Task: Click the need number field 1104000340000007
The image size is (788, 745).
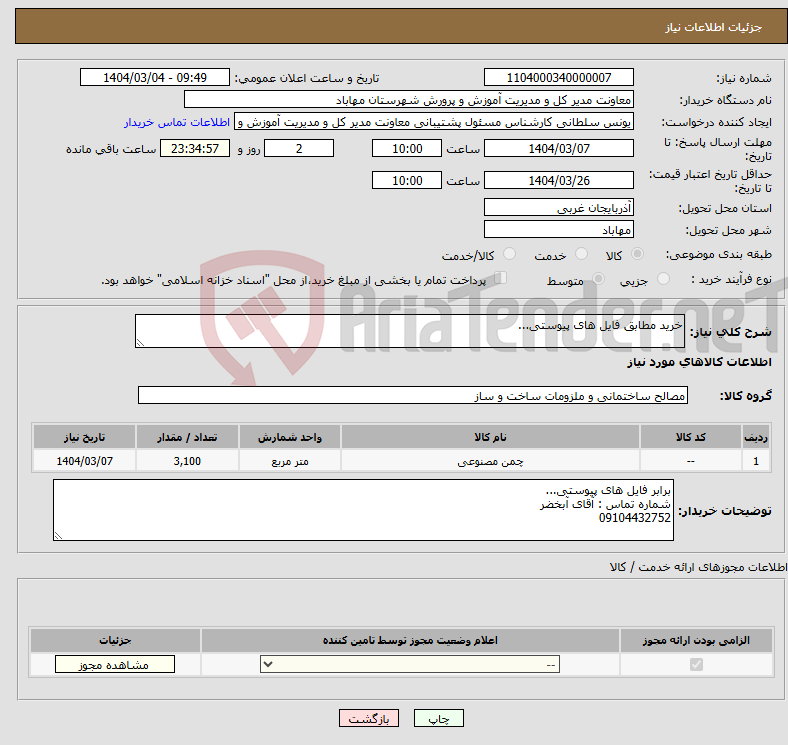Action: pos(558,77)
